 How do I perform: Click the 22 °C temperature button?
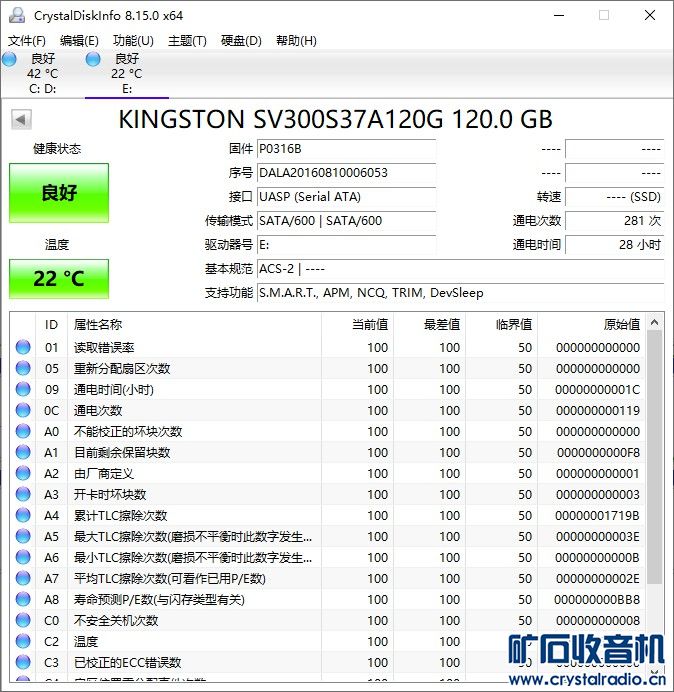coord(59,279)
